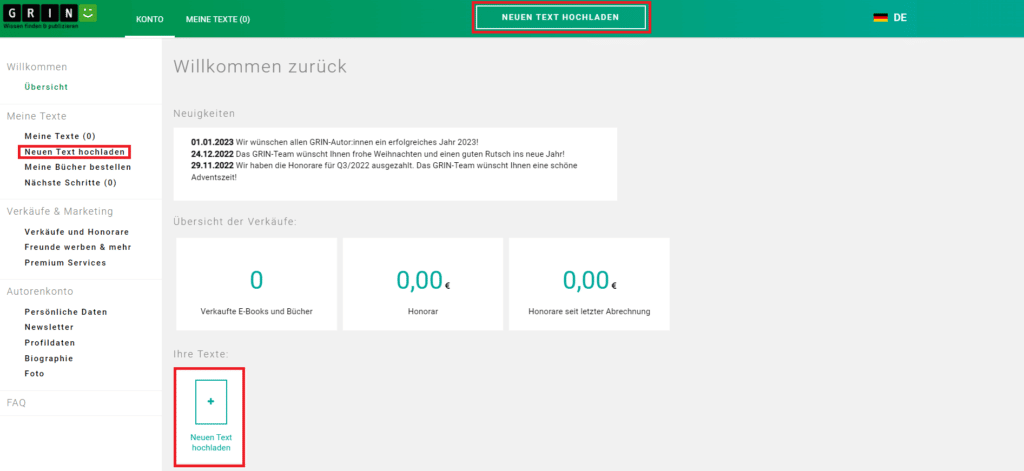Select Newsletter in Autorenkonto section
The height and width of the screenshot is (471, 1024).
click(49, 327)
